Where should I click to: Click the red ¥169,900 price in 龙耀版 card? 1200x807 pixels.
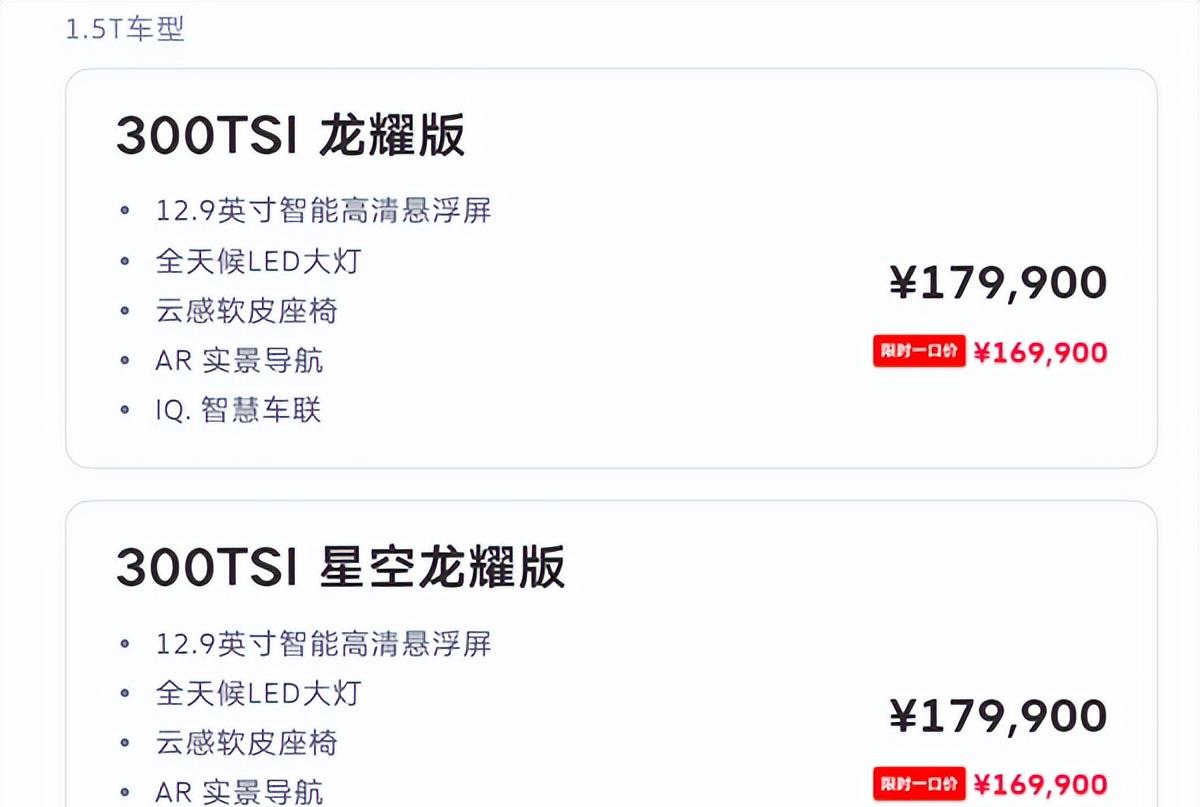click(x=1041, y=352)
